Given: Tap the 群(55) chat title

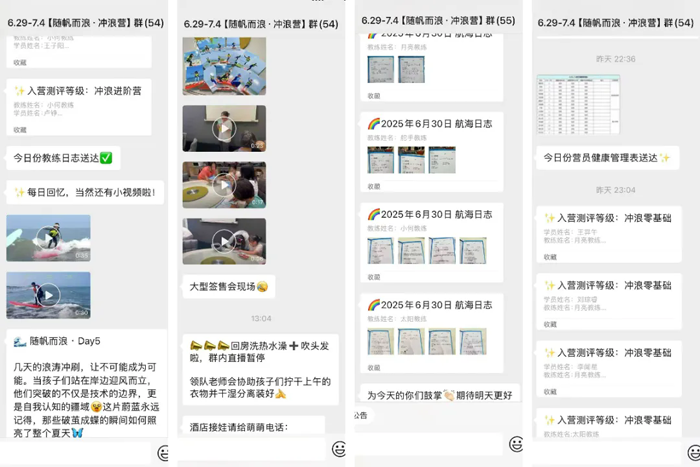Looking at the screenshot, I should pos(438,20).
